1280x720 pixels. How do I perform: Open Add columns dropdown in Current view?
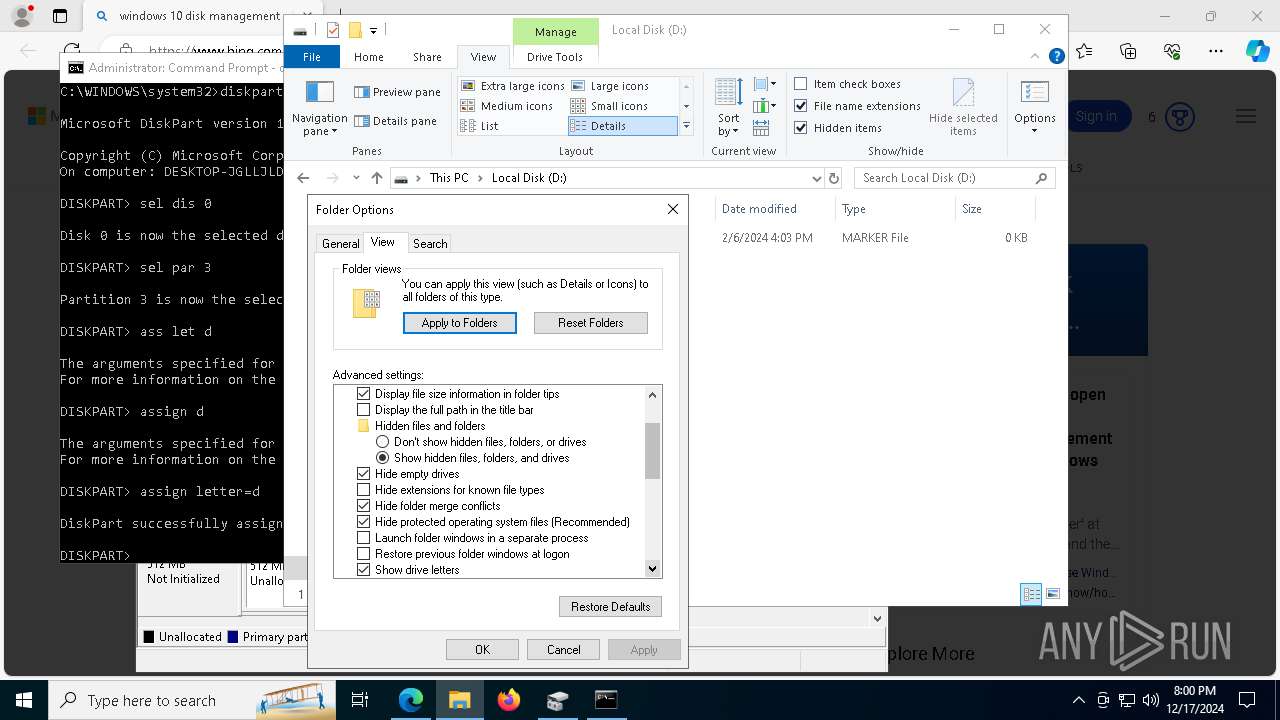tap(765, 106)
